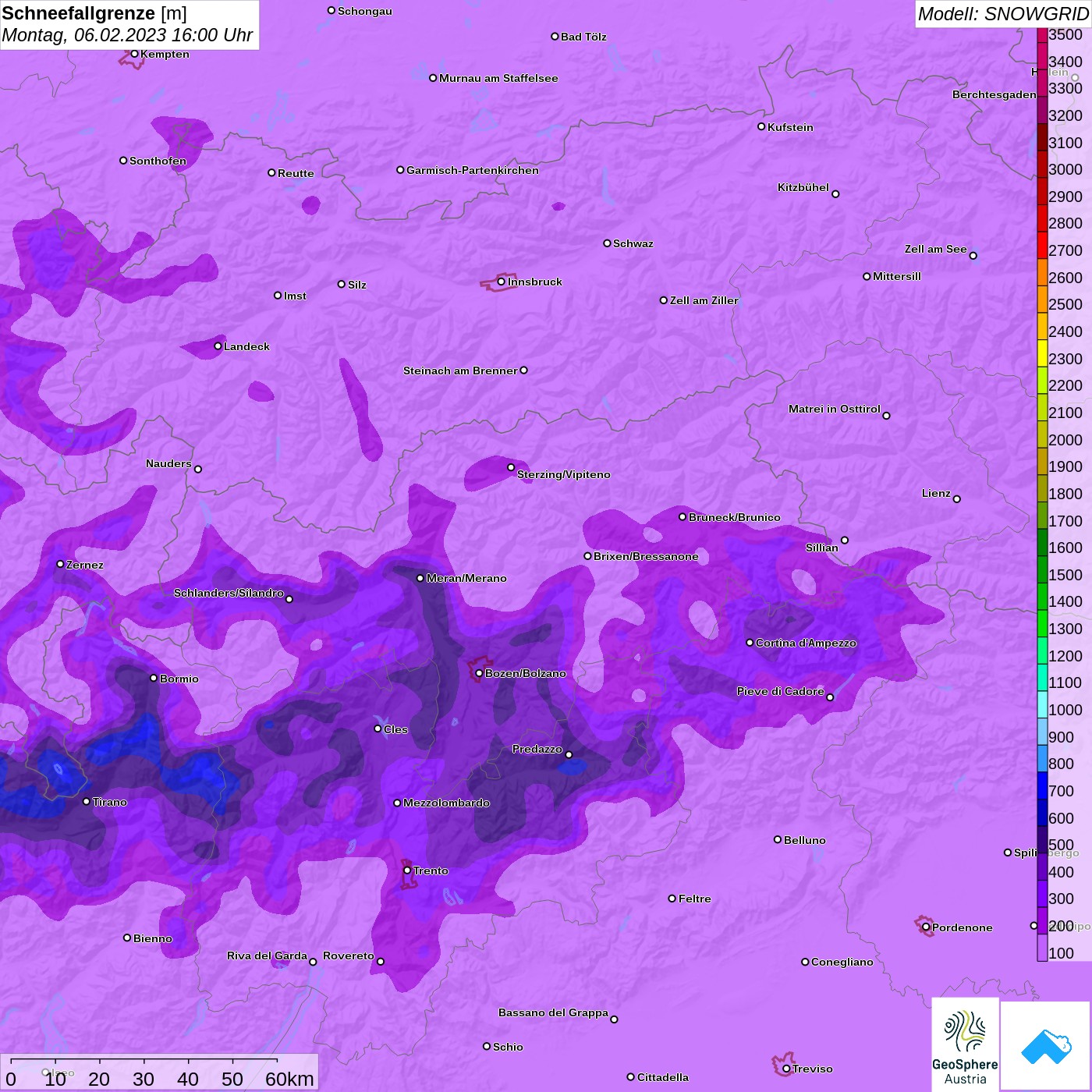Click the 'Cittadella' label
The height and width of the screenshot is (1092, 1092).
[663, 1077]
